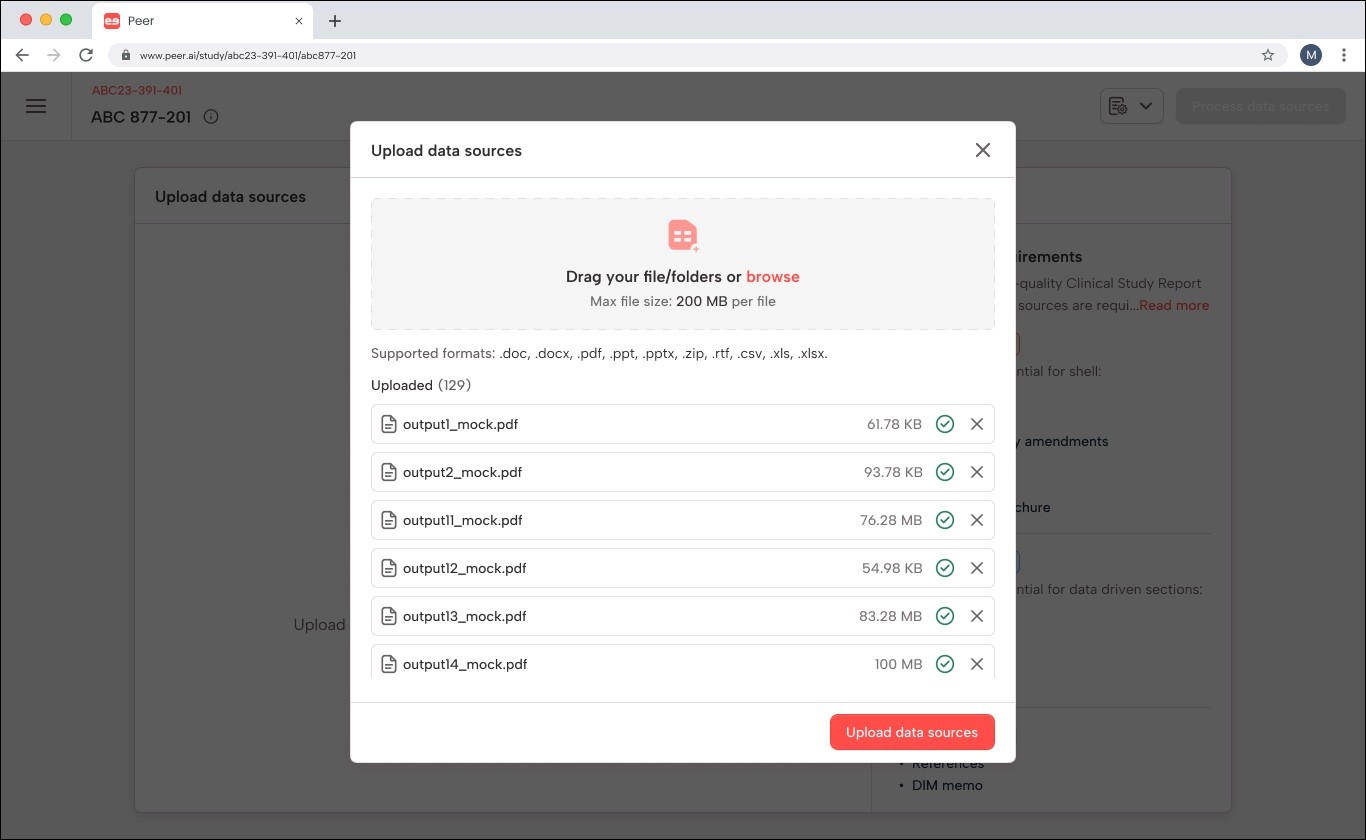Remove output11_mock.pdf from the upload list
Image resolution: width=1366 pixels, height=840 pixels.
click(977, 519)
